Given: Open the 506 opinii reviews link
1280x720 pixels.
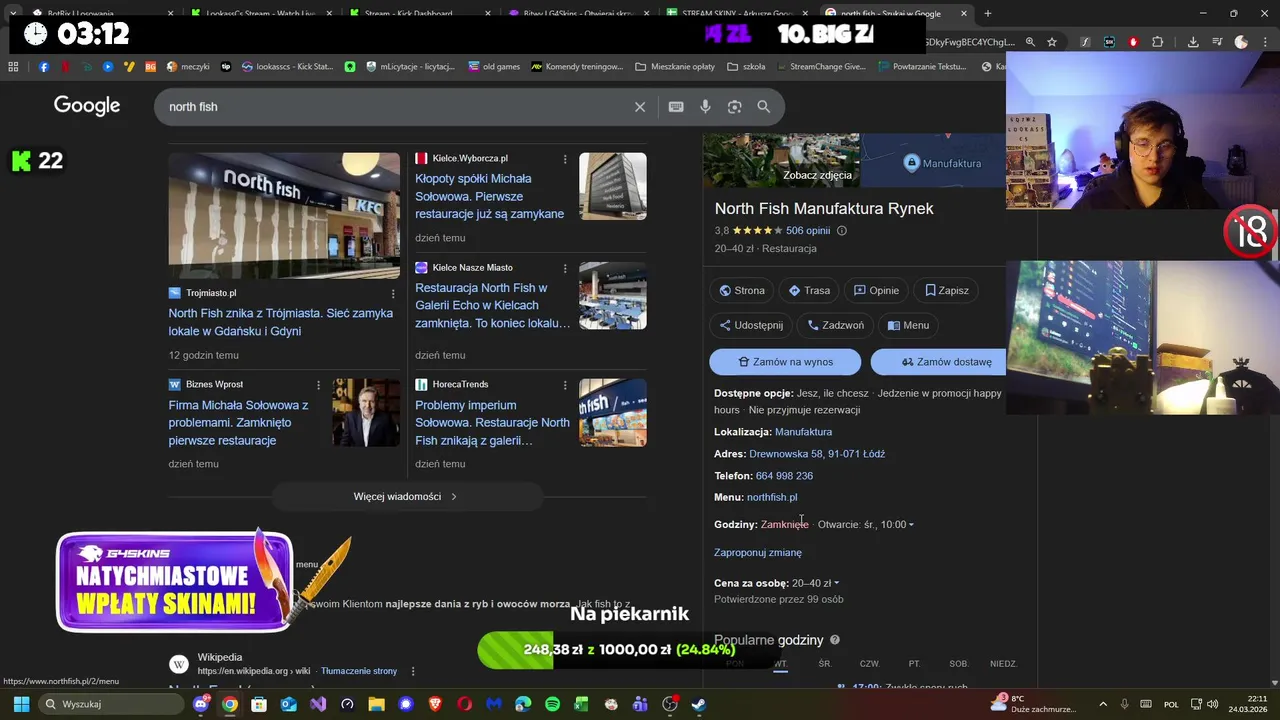Looking at the screenshot, I should [x=808, y=231].
